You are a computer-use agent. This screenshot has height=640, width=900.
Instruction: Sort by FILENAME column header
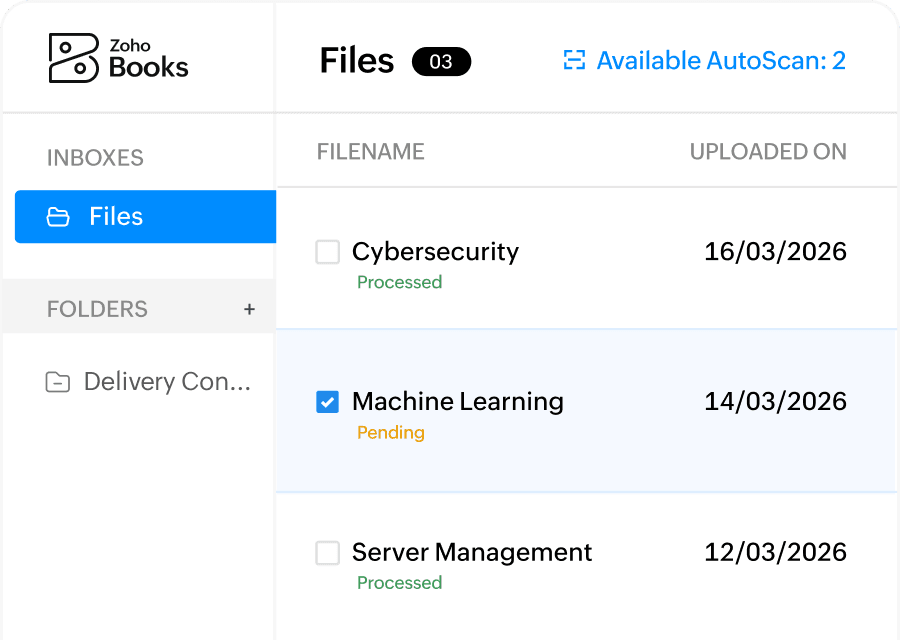point(370,152)
